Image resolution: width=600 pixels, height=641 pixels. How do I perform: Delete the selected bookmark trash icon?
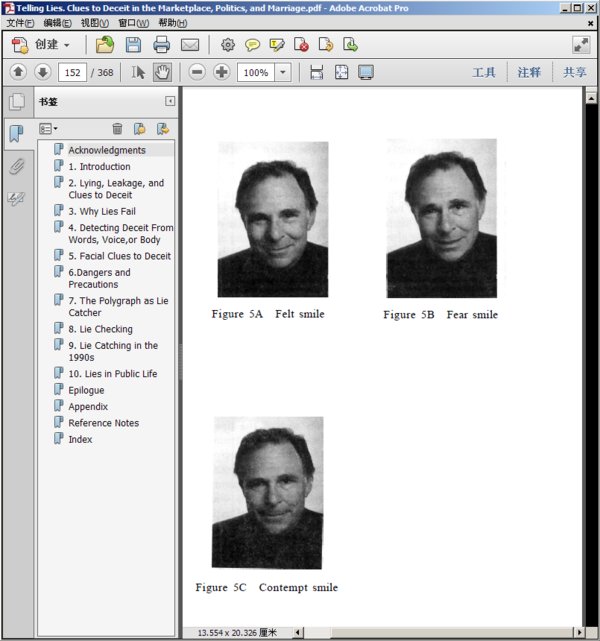[117, 129]
